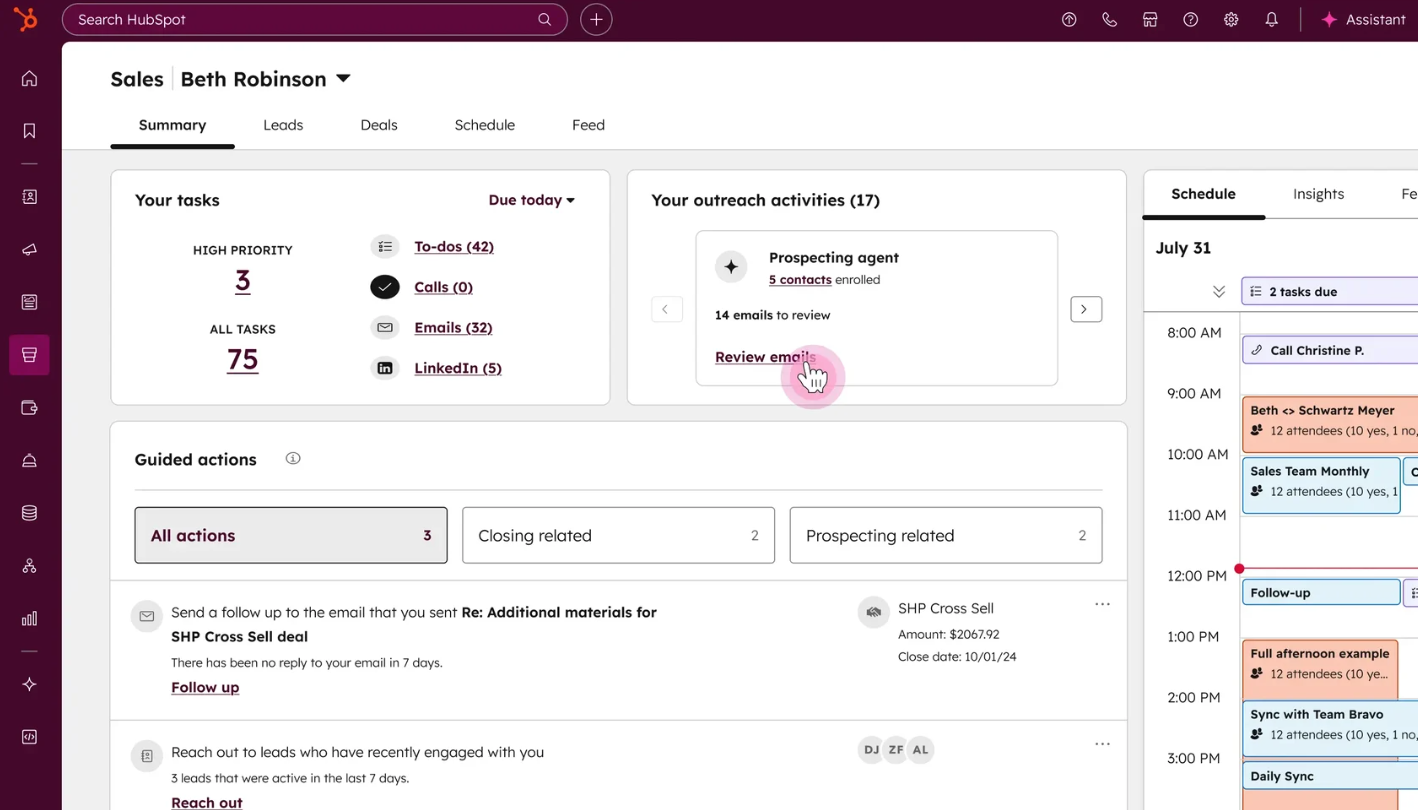The image size is (1418, 810).
Task: Click the high priority count 3
Action: coord(242,281)
